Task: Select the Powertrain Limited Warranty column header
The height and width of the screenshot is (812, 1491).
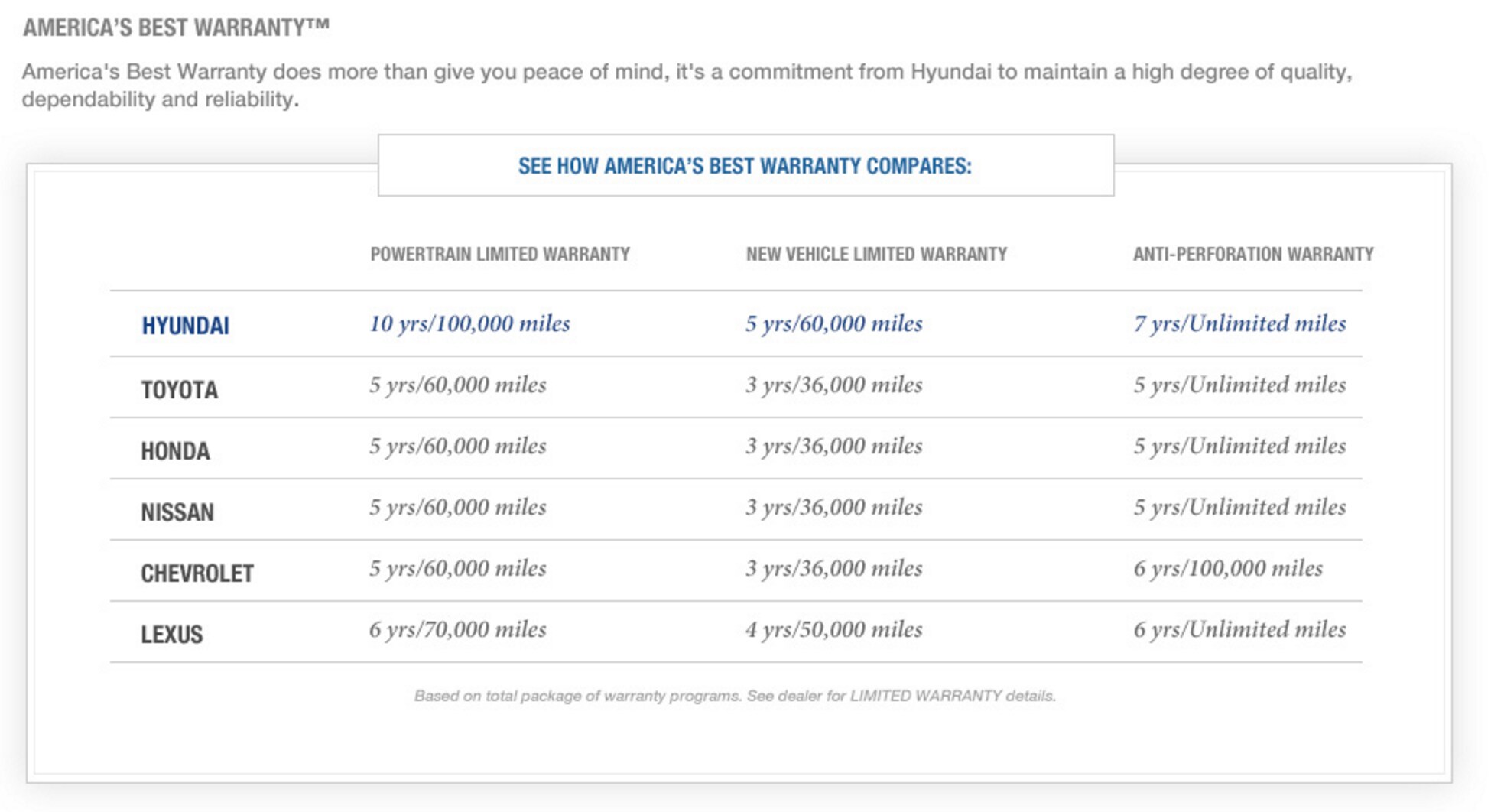Action: pyautogui.click(x=500, y=254)
